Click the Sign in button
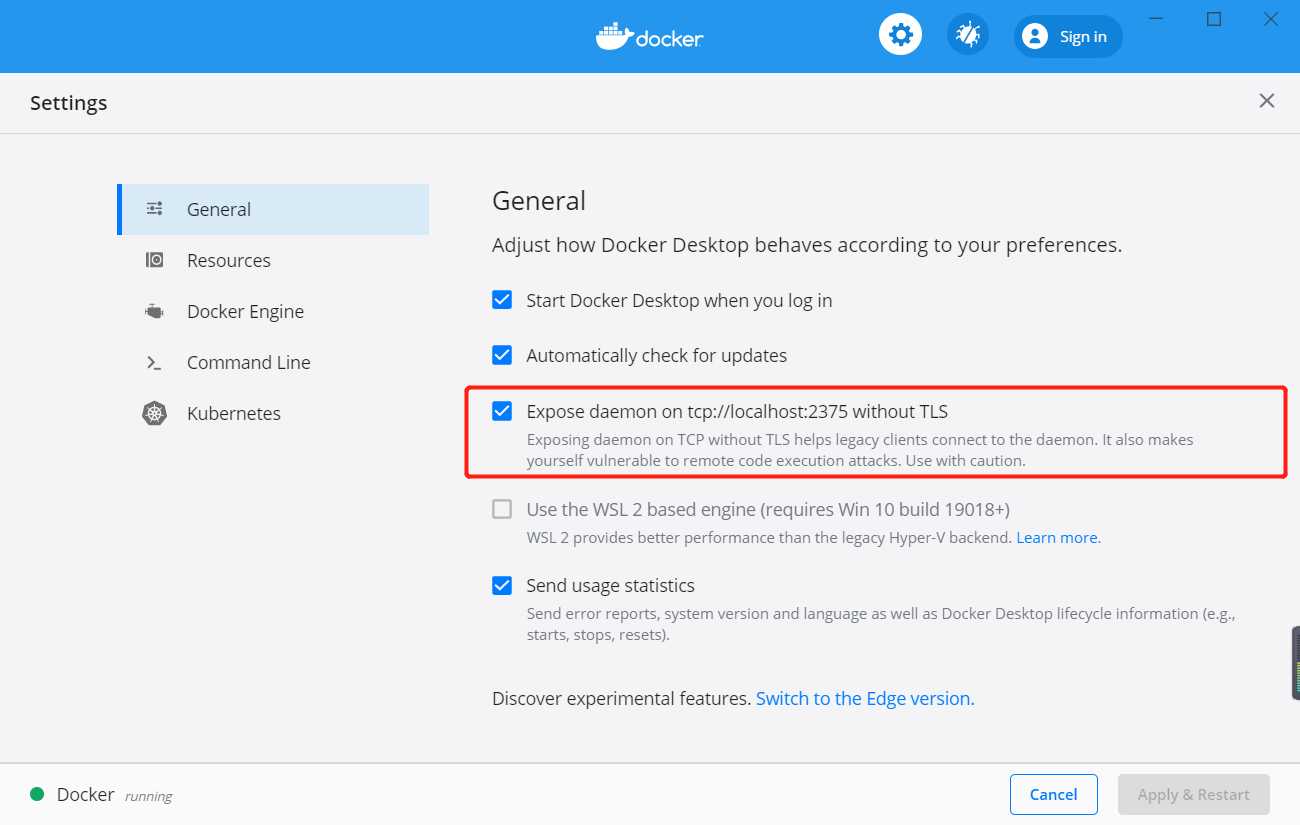This screenshot has height=825, width=1300. [1068, 36]
